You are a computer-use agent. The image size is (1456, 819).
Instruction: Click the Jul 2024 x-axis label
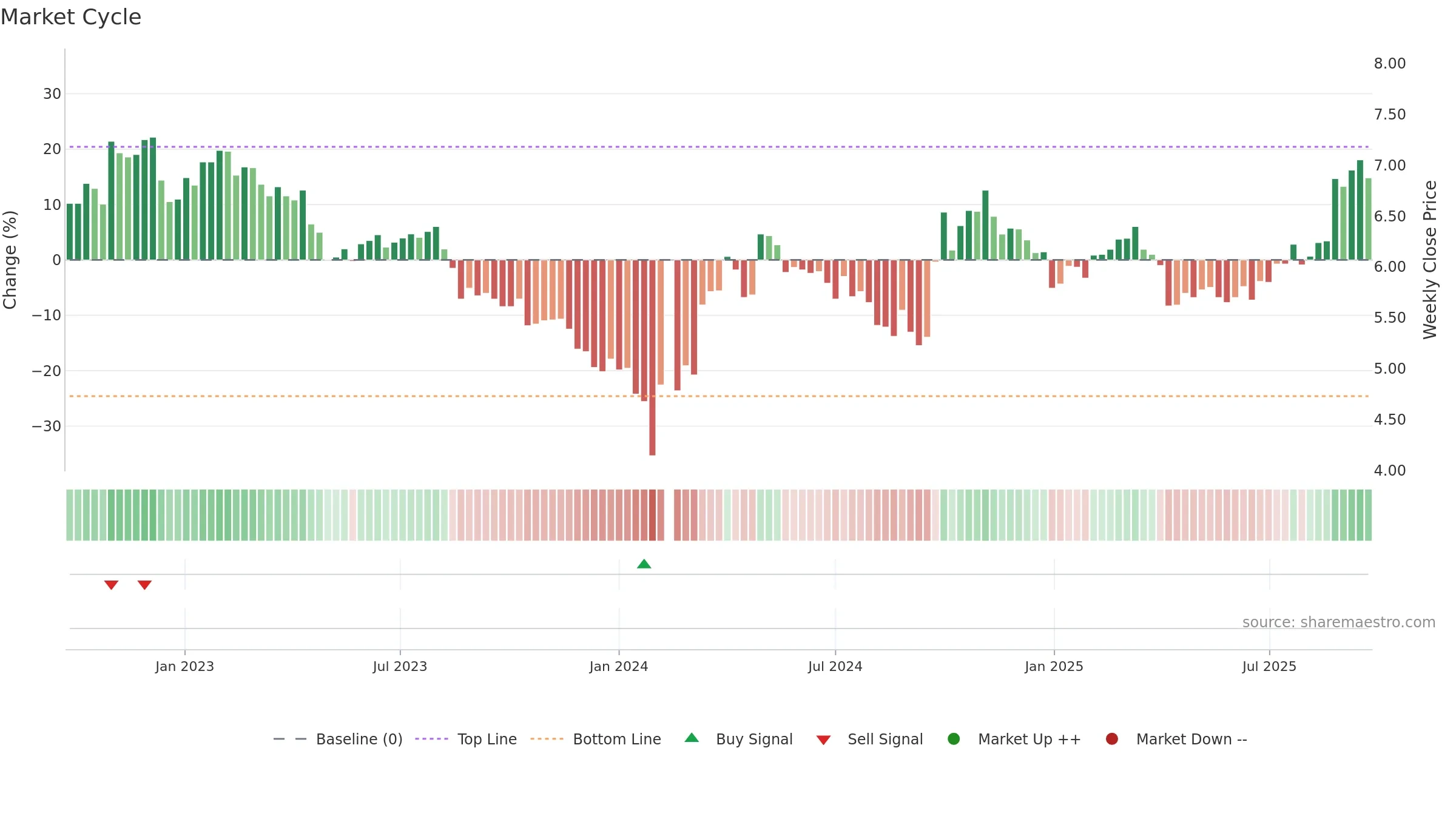[x=835, y=667]
